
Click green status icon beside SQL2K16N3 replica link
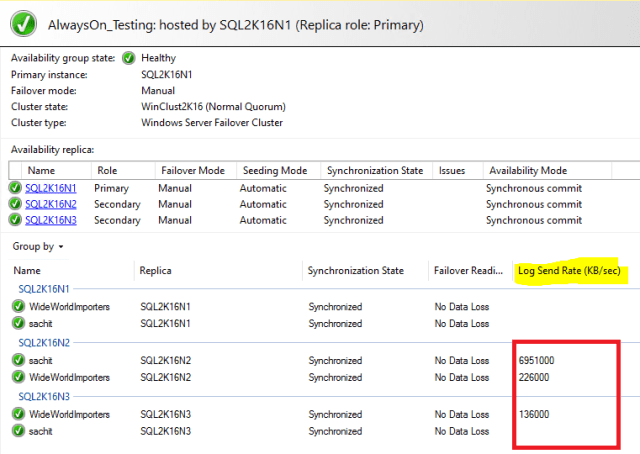pos(15,220)
